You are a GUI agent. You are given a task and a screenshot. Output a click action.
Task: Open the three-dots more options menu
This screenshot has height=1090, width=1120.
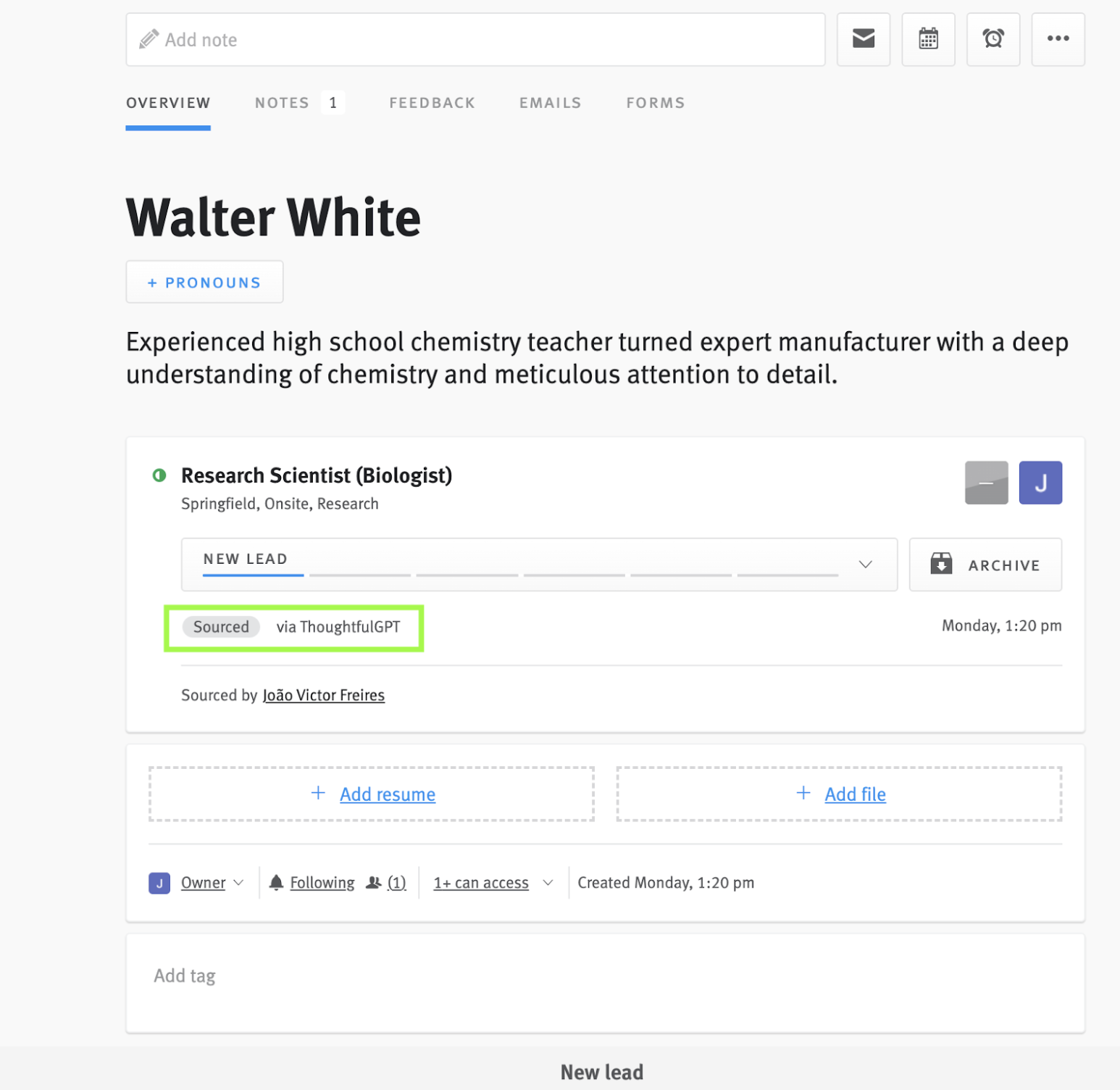(x=1058, y=39)
